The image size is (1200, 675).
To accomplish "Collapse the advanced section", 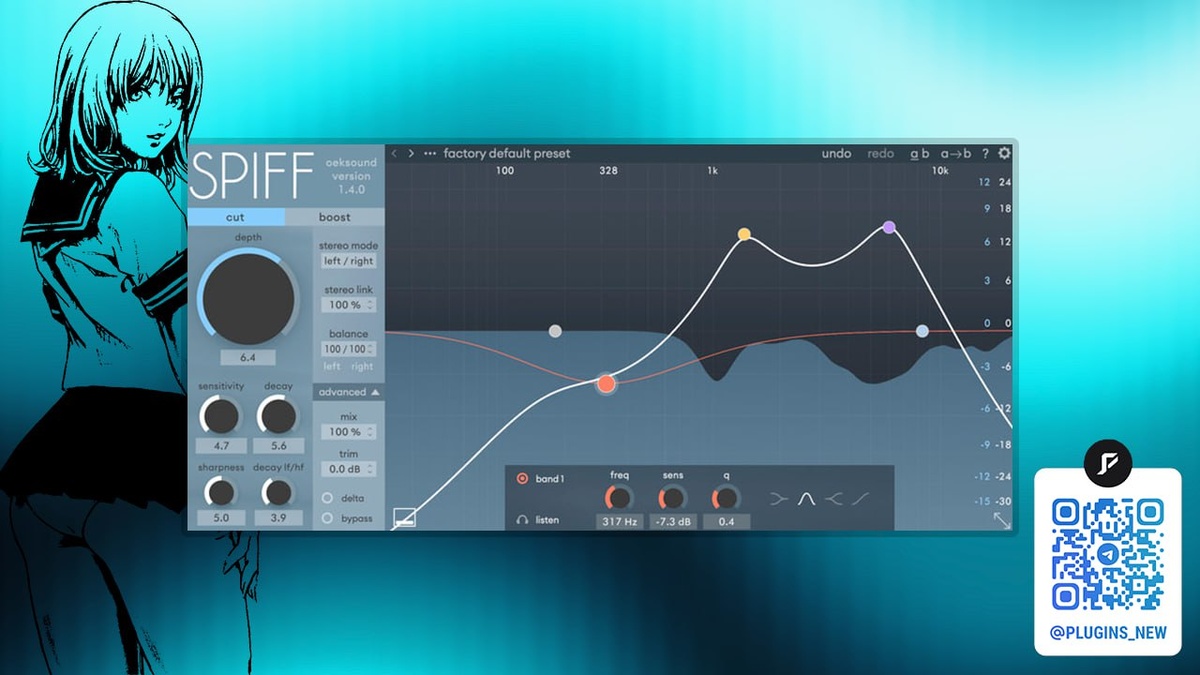I will pos(348,392).
